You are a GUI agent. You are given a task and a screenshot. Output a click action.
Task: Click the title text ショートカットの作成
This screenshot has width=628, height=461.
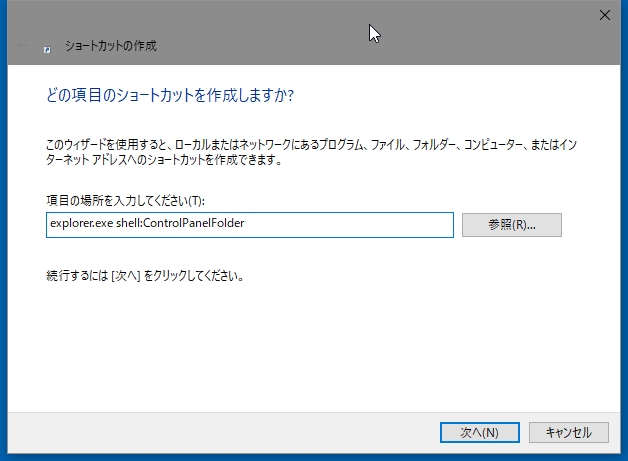[111, 46]
